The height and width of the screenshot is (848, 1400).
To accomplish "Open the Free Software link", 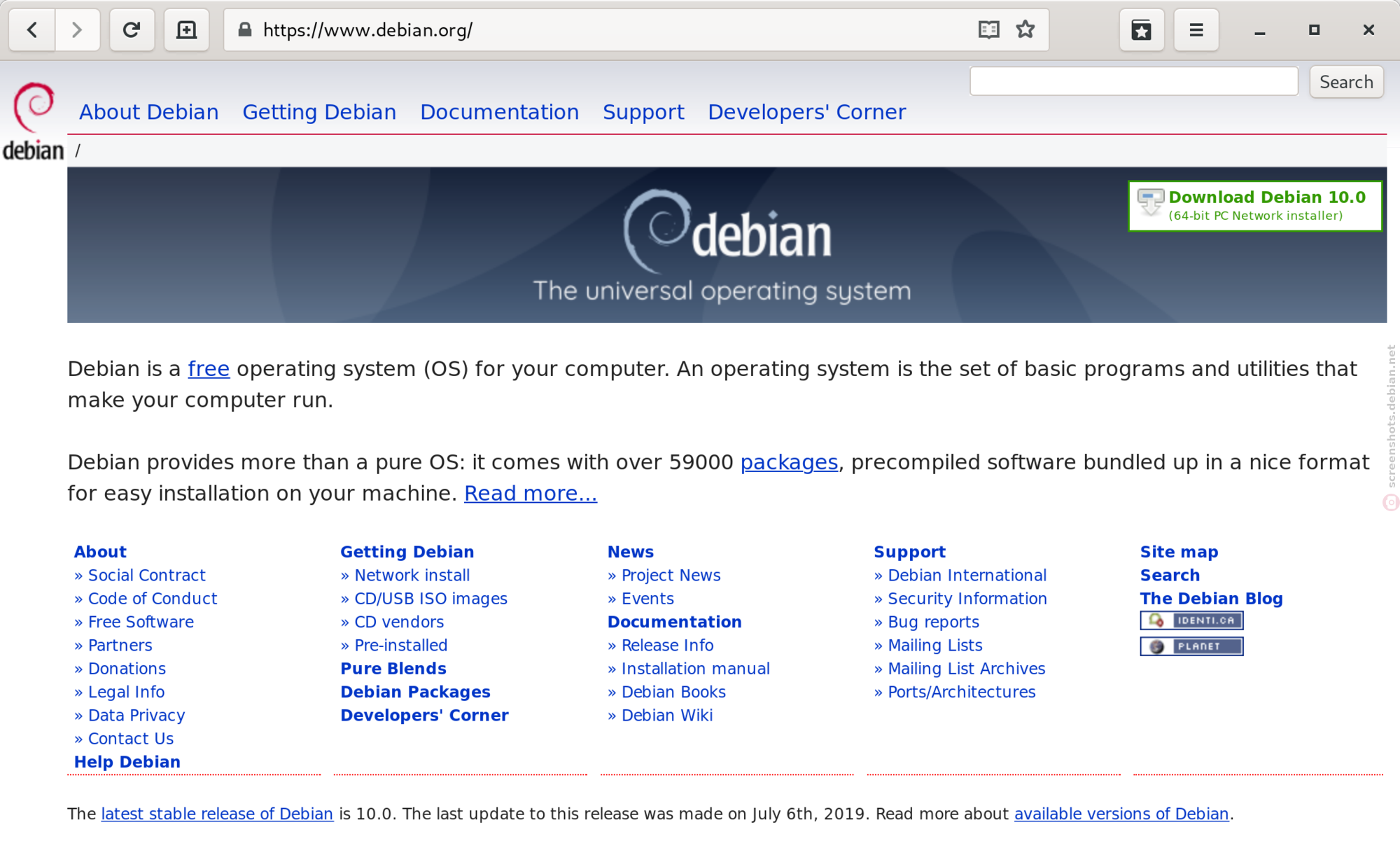I will [141, 622].
